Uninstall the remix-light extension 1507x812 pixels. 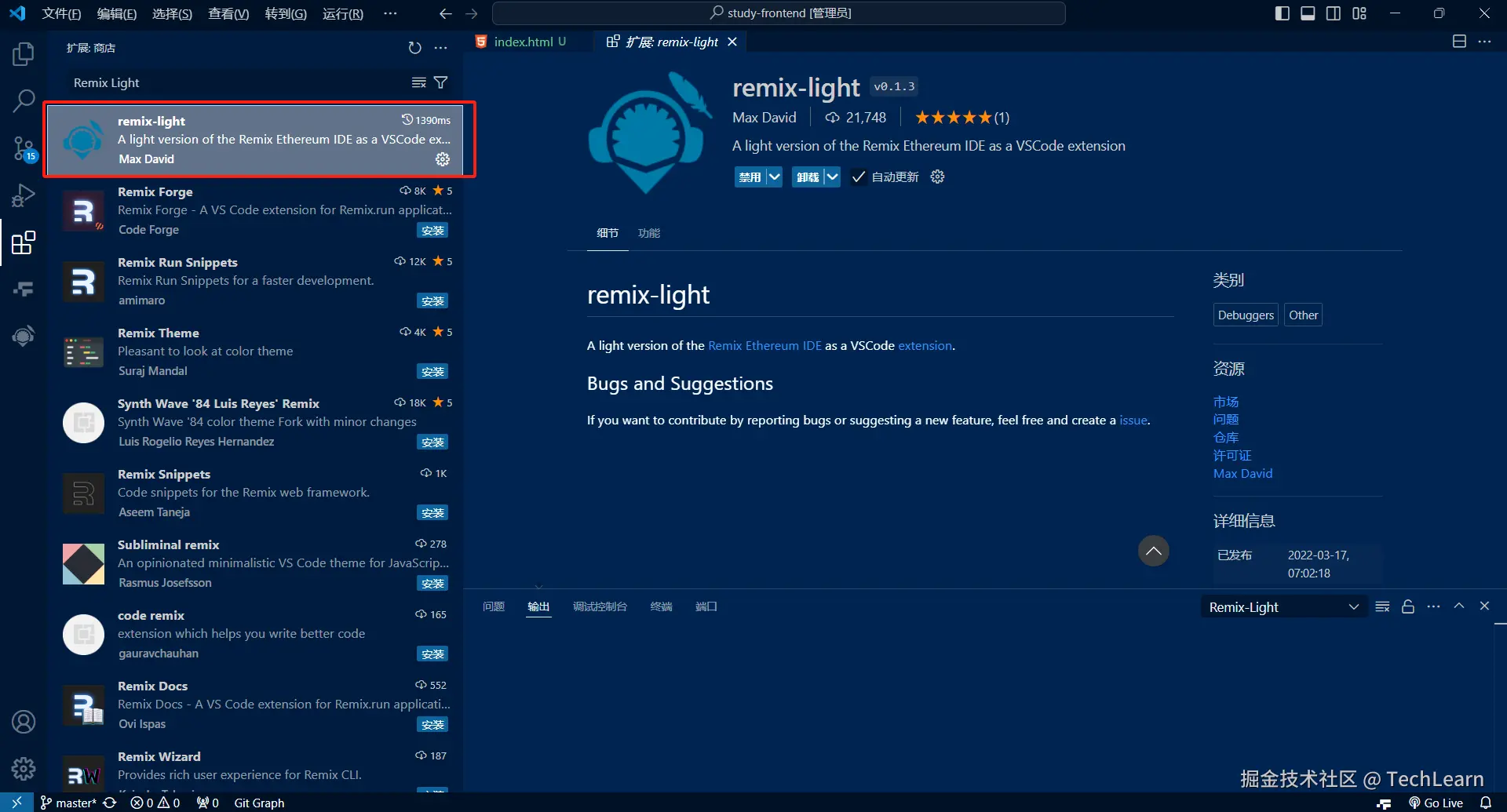click(808, 177)
